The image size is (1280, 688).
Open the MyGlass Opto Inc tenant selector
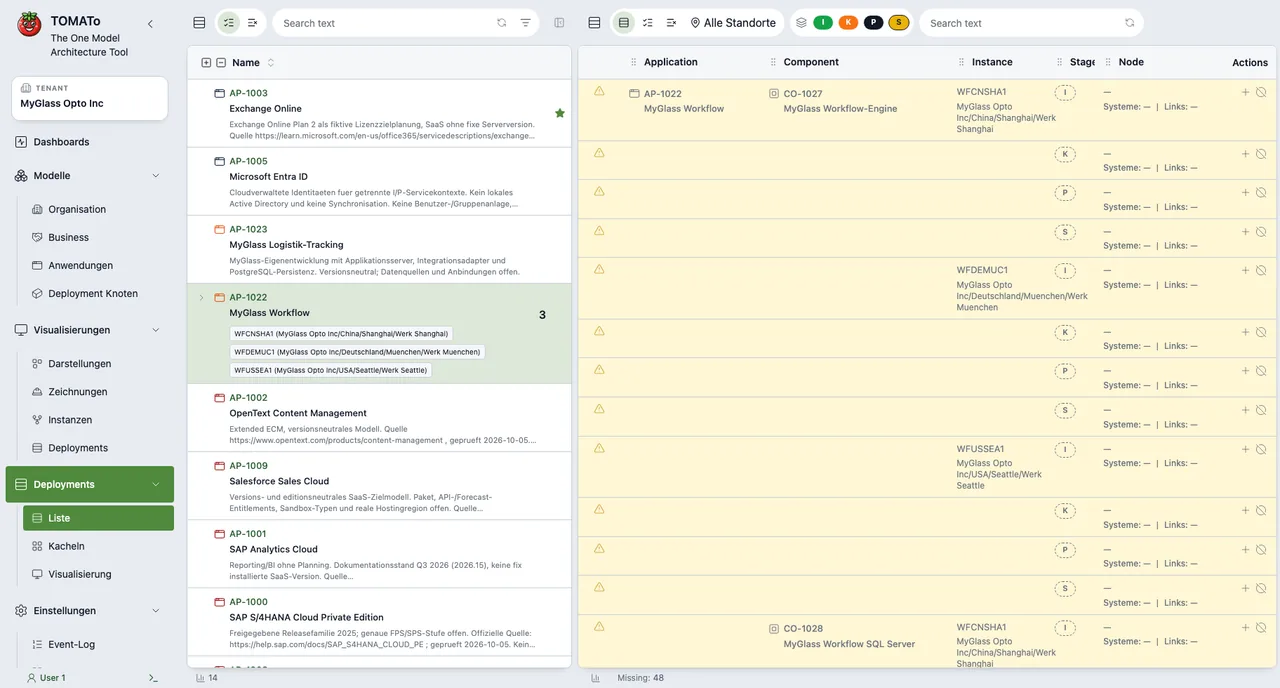[x=90, y=97]
